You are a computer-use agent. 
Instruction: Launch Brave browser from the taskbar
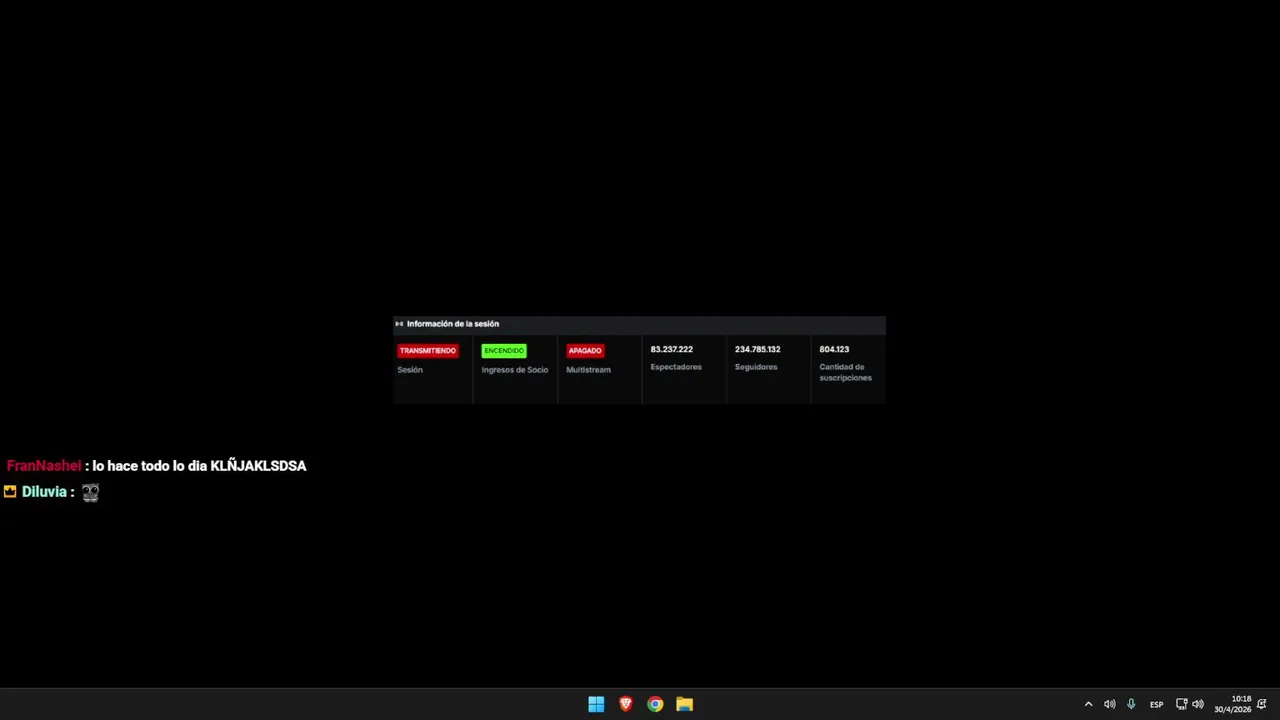[x=626, y=704]
